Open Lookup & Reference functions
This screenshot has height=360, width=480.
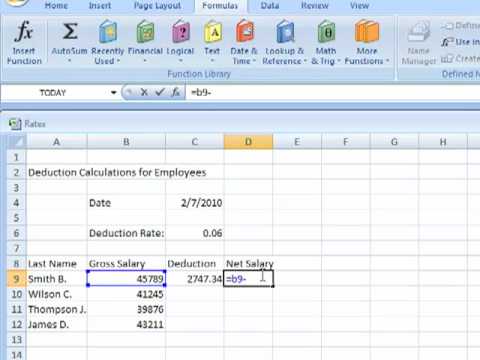[x=284, y=42]
